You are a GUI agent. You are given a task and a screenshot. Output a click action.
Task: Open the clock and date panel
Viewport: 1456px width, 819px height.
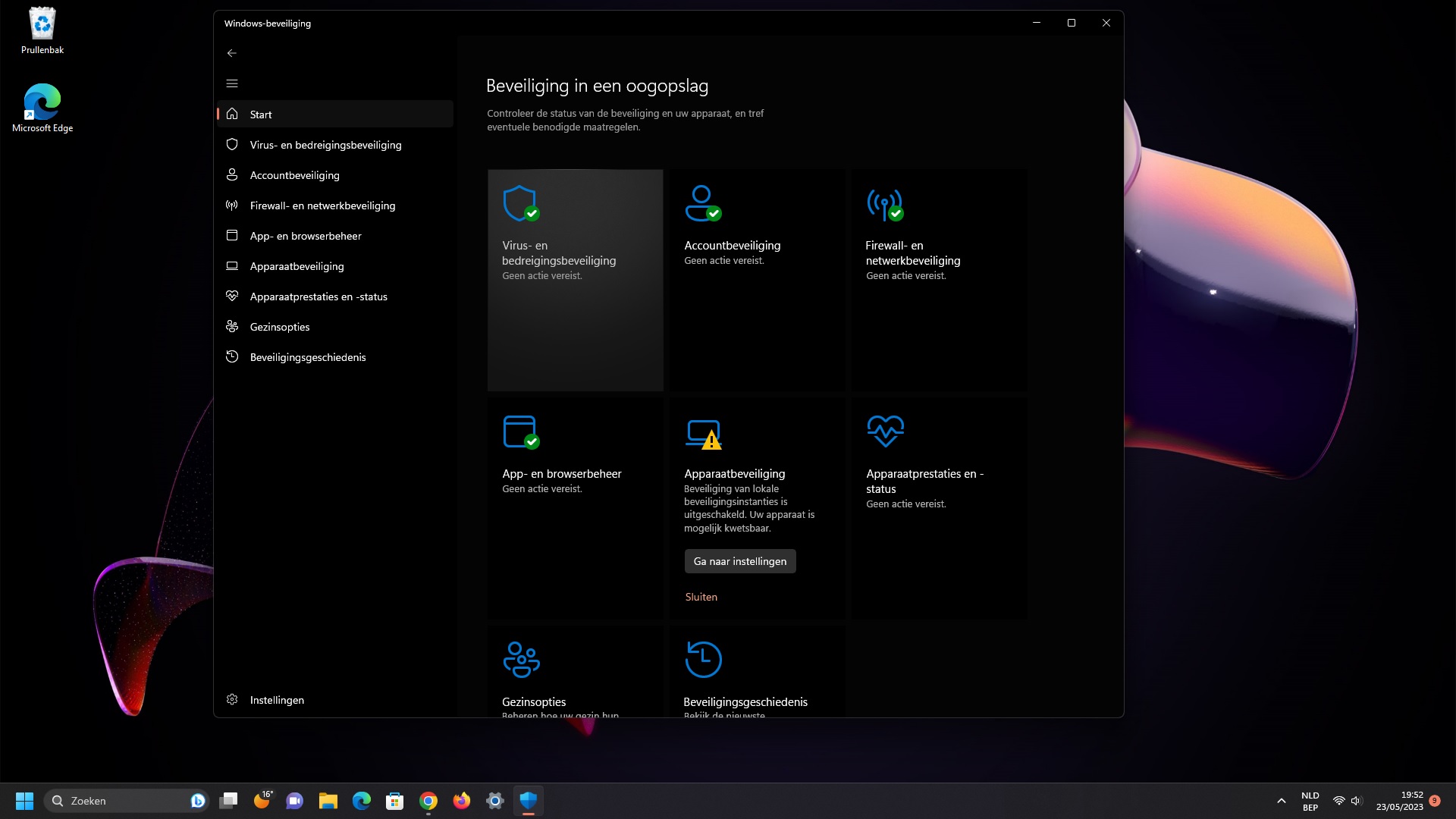pyautogui.click(x=1400, y=801)
